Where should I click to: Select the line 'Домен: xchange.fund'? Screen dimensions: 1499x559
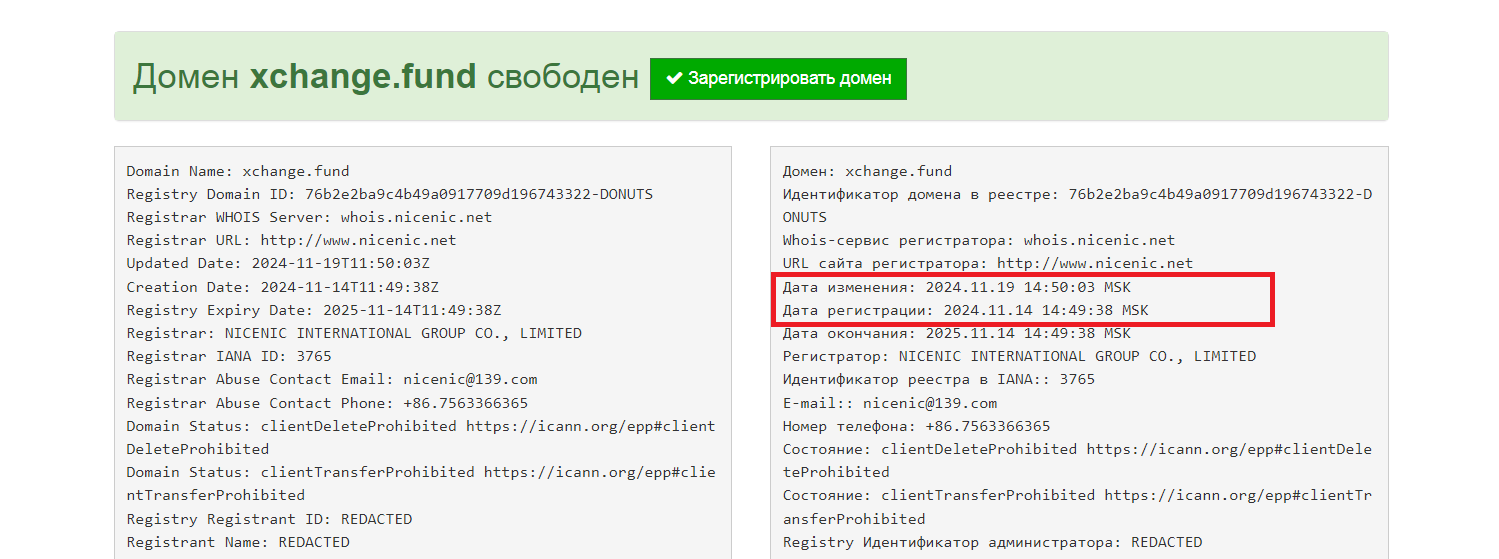pos(868,171)
